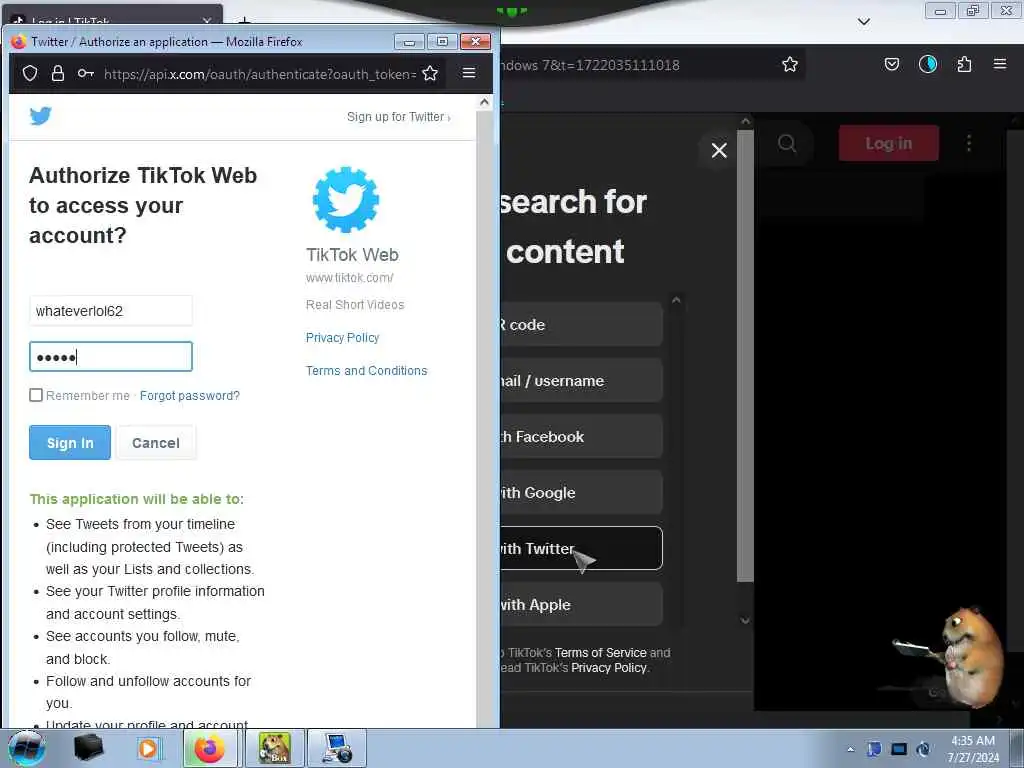Open the list all tabs dropdown arrow
Viewport: 1024px width, 768px height.
pyautogui.click(x=863, y=22)
